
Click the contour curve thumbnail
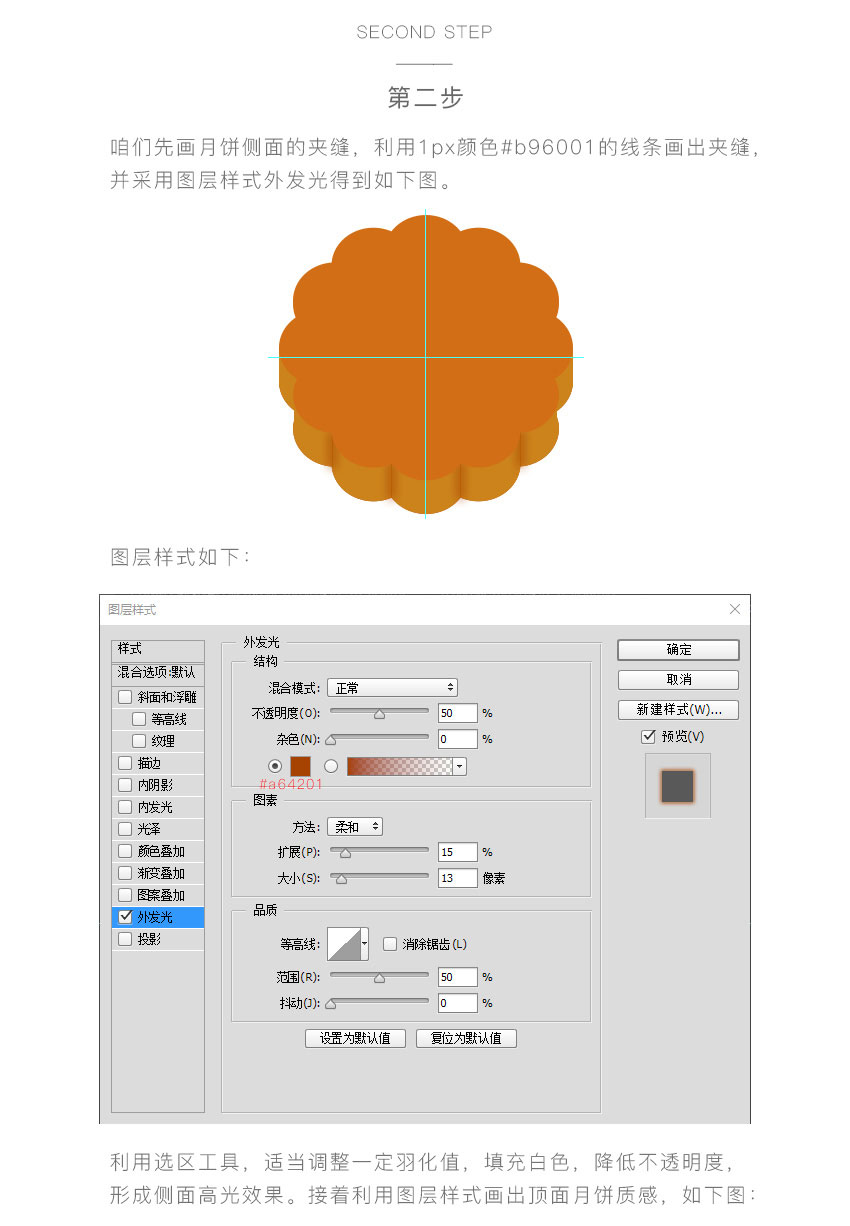coord(343,944)
